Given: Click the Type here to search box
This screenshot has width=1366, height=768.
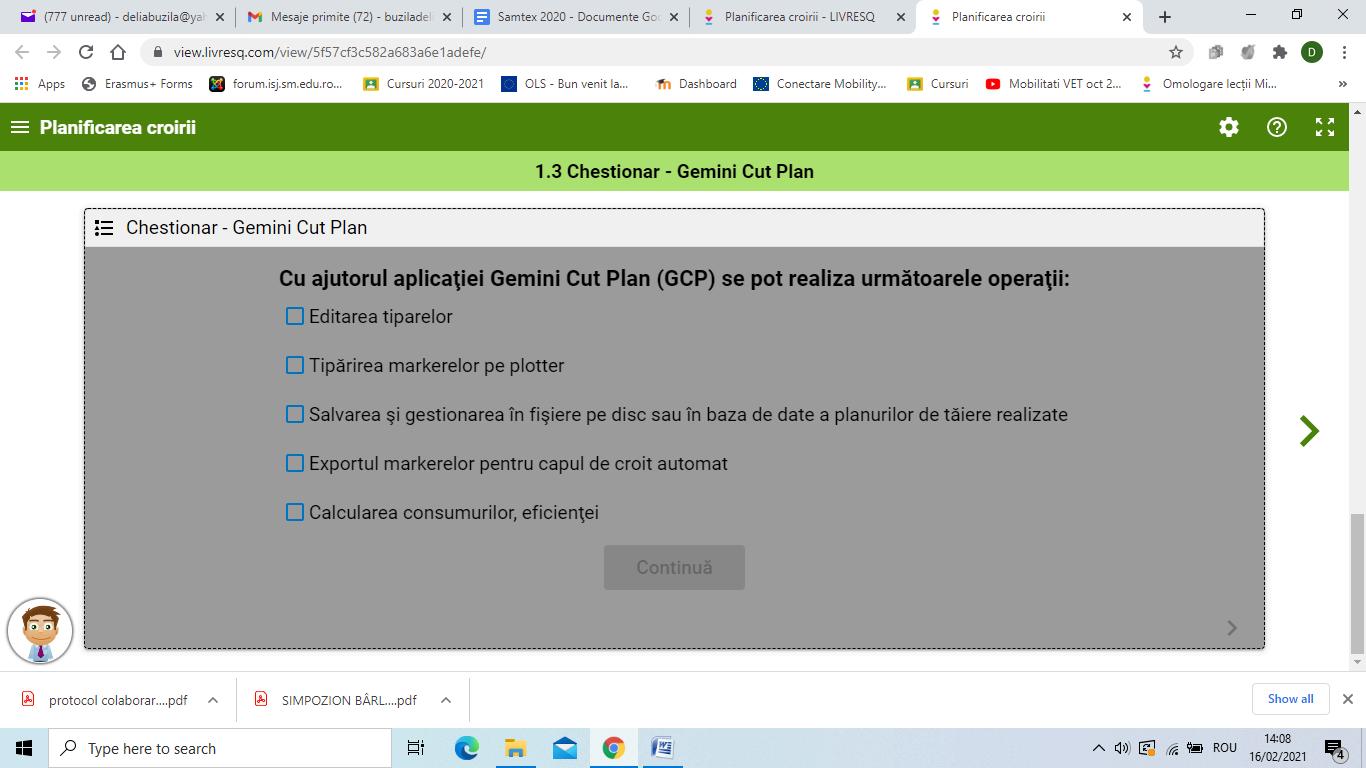Looking at the screenshot, I should point(220,748).
